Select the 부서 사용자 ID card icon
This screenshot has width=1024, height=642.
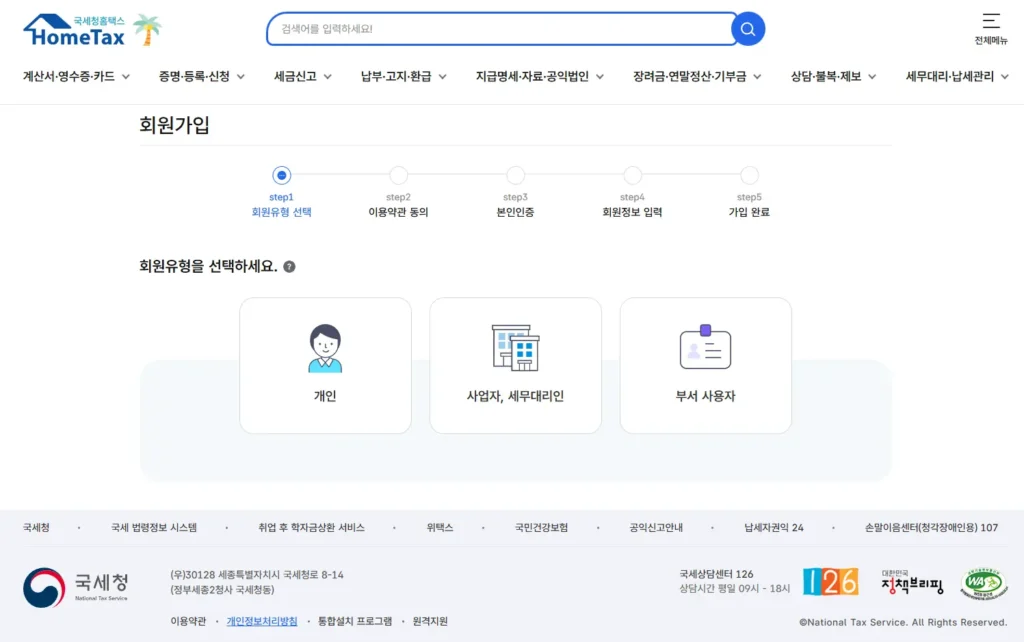(x=705, y=347)
